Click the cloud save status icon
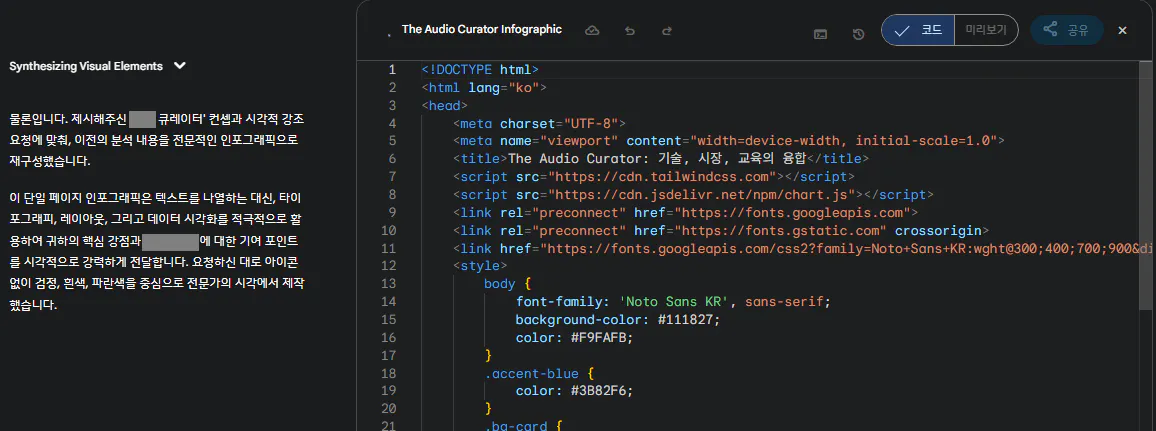Screen dimensions: 1156x431 (x=592, y=30)
